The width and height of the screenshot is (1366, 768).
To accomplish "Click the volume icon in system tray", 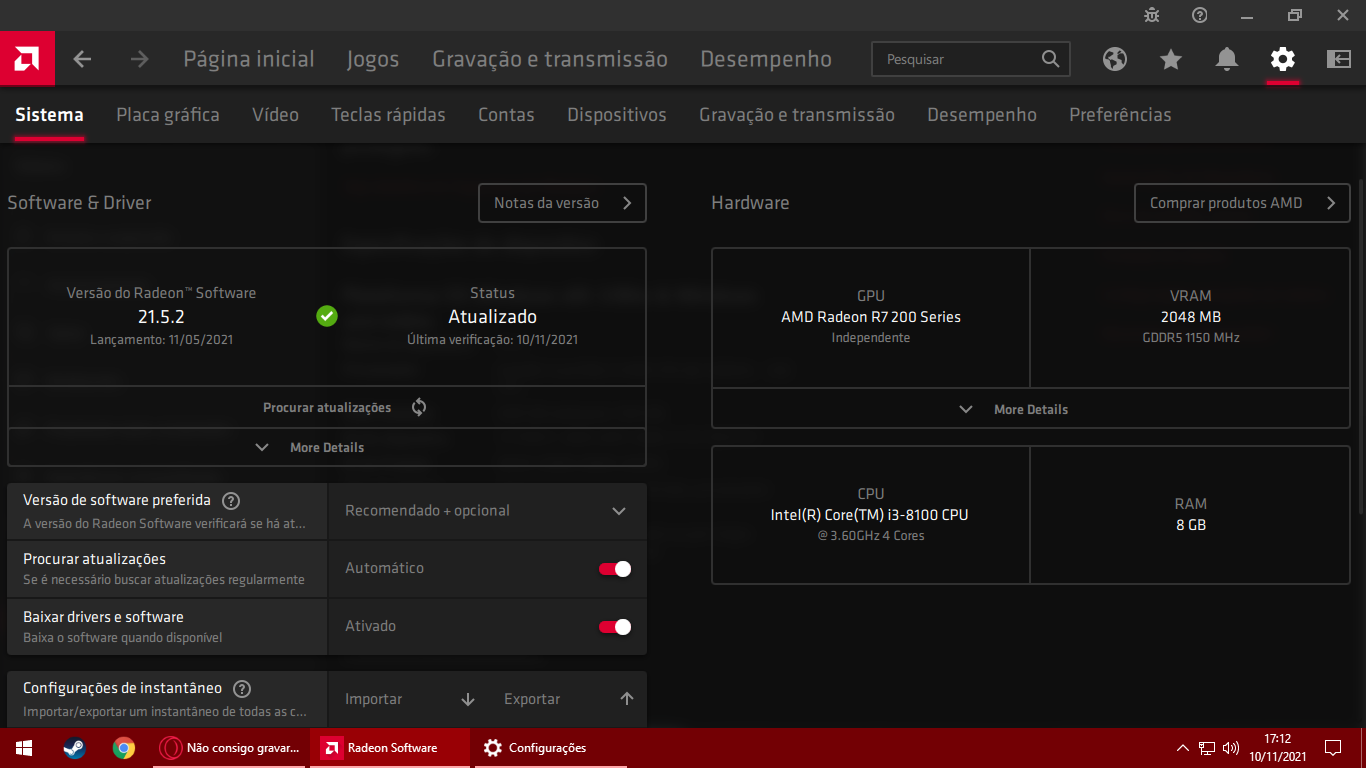I will tap(1231, 748).
